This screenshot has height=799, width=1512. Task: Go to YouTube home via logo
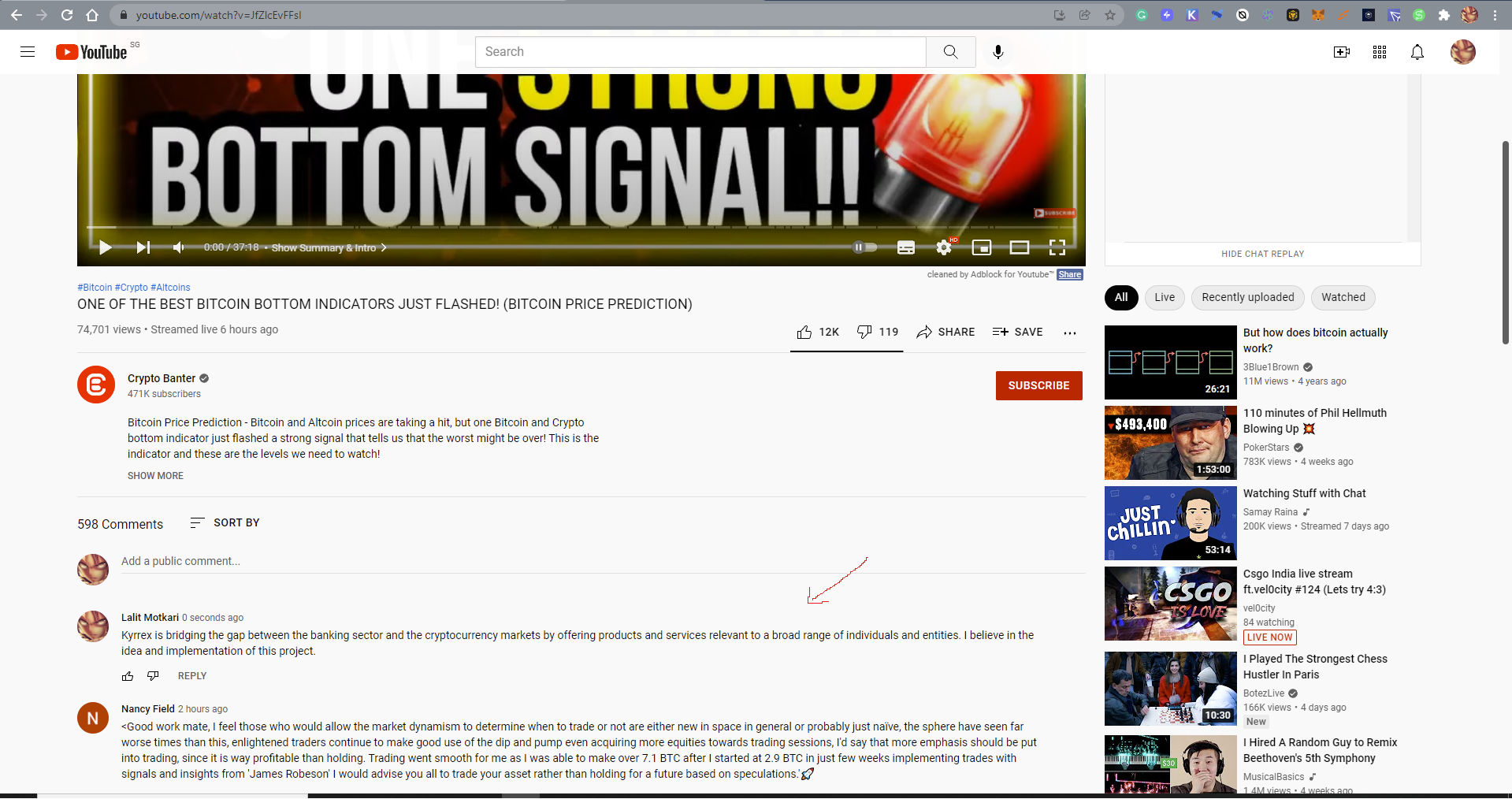coord(91,52)
